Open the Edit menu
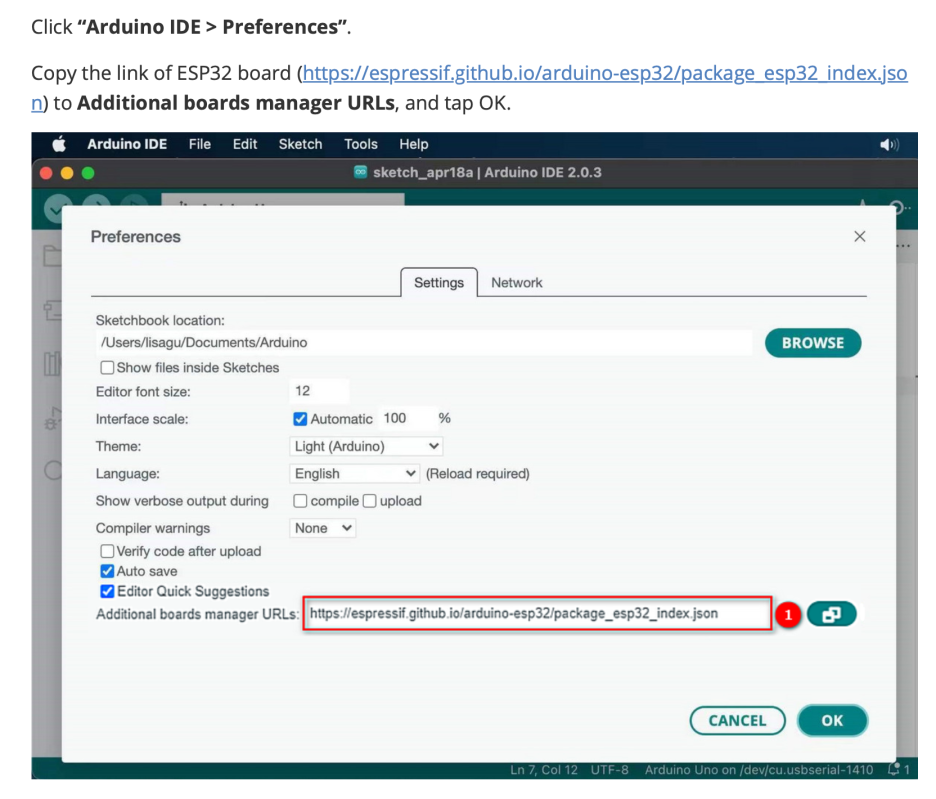Viewport: 936px width, 799px height. coord(245,145)
